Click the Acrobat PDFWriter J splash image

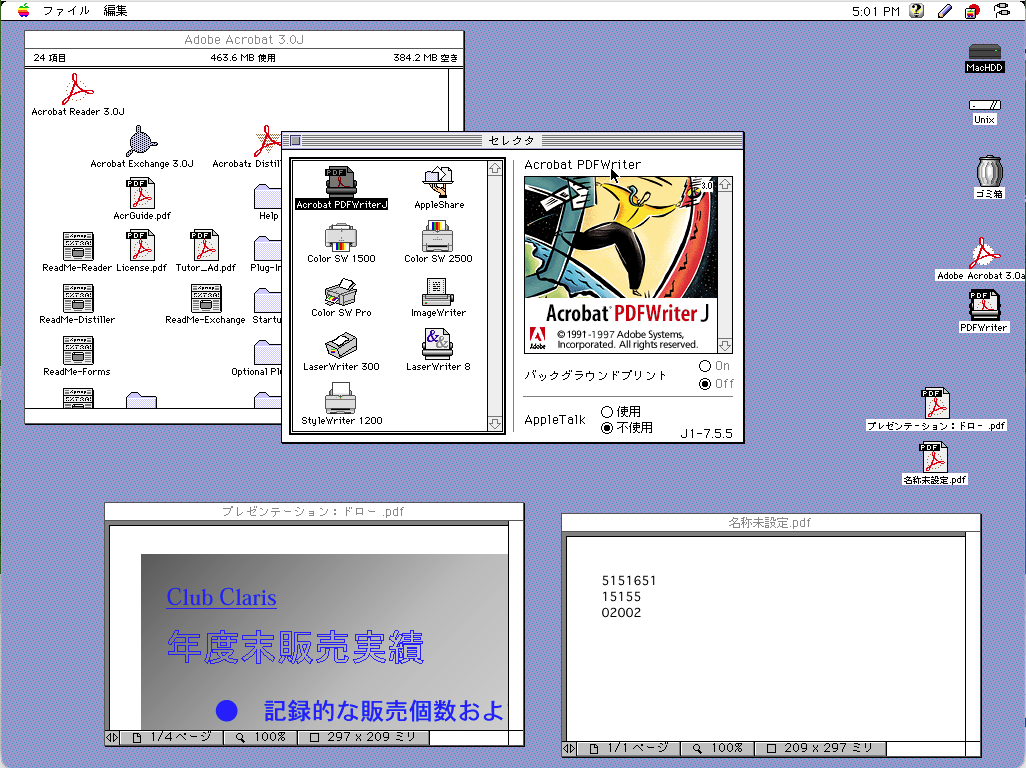[620, 265]
